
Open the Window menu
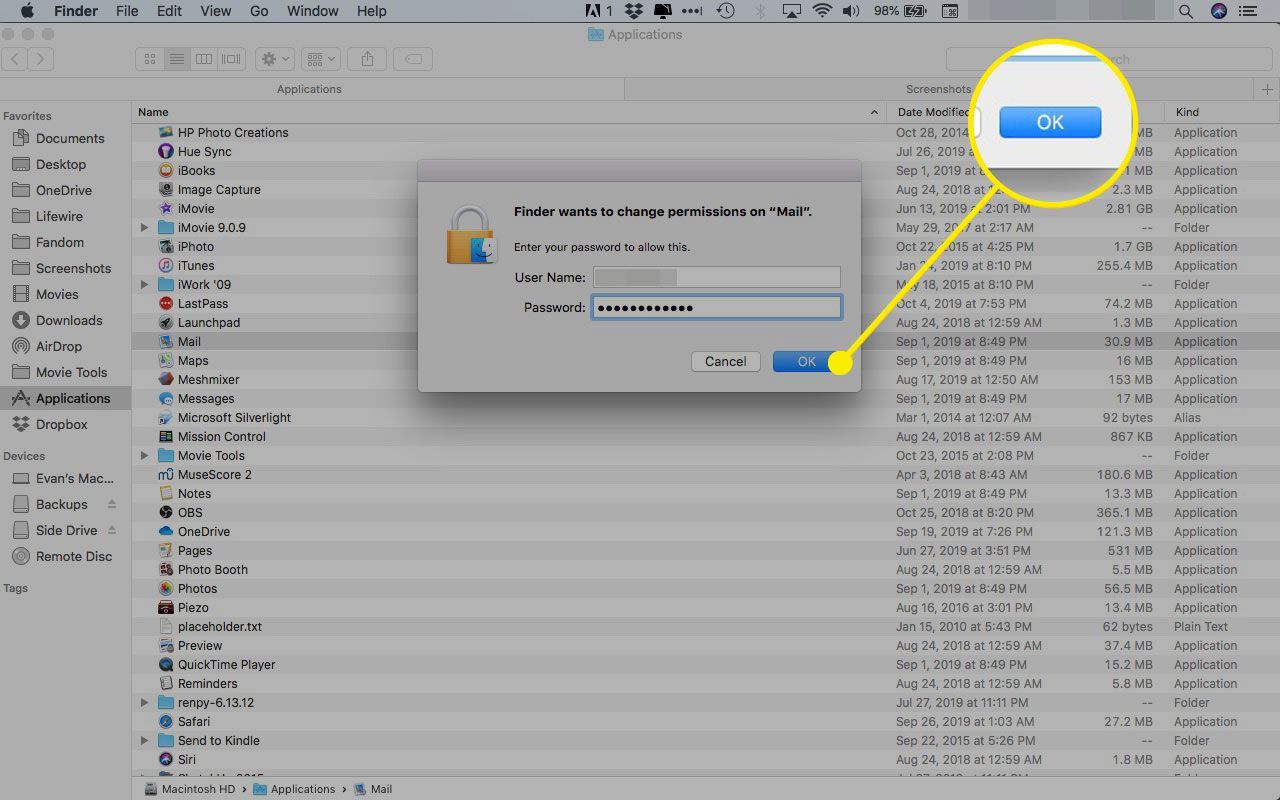pyautogui.click(x=312, y=11)
